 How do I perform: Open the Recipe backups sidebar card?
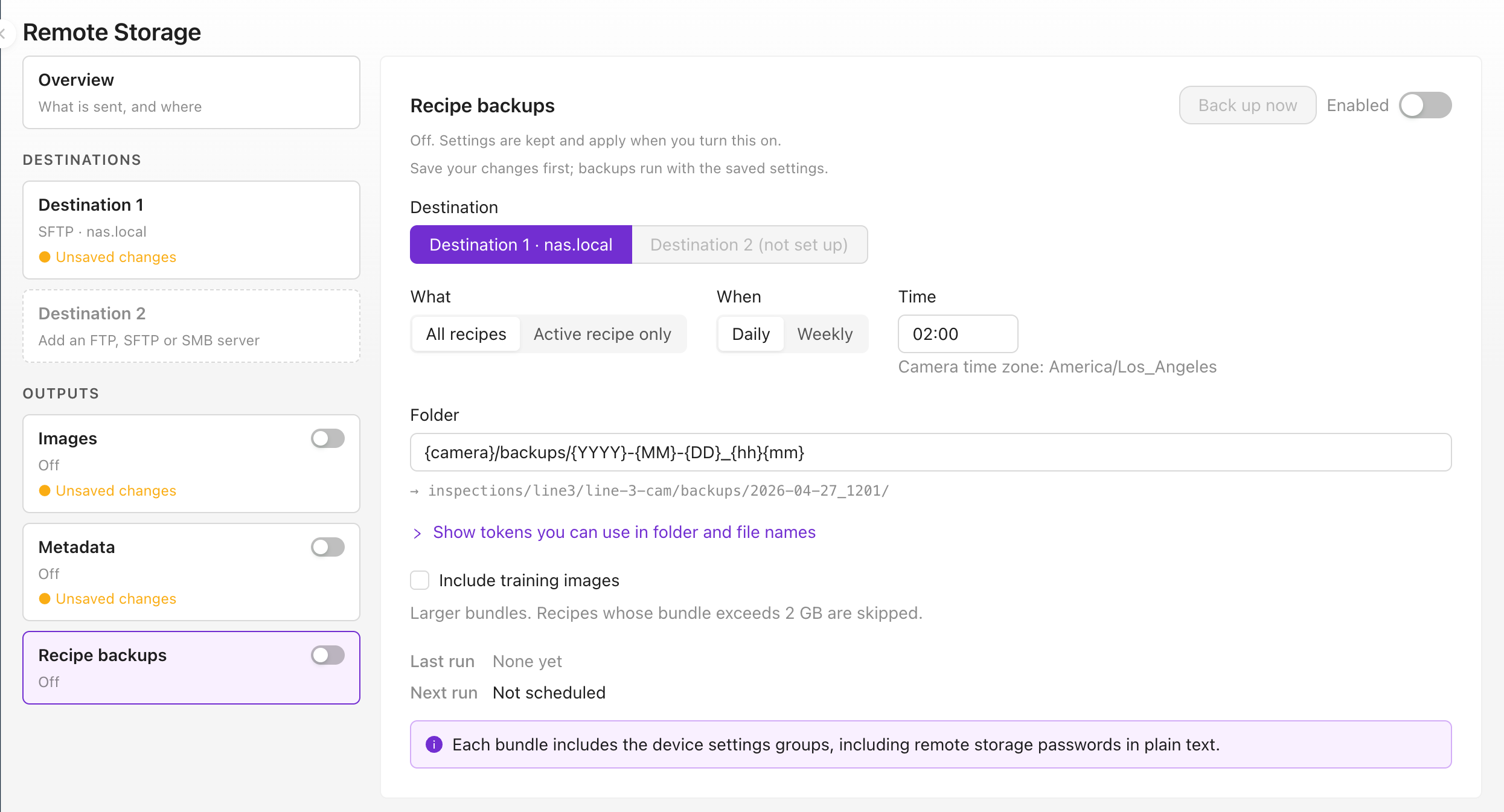click(191, 668)
